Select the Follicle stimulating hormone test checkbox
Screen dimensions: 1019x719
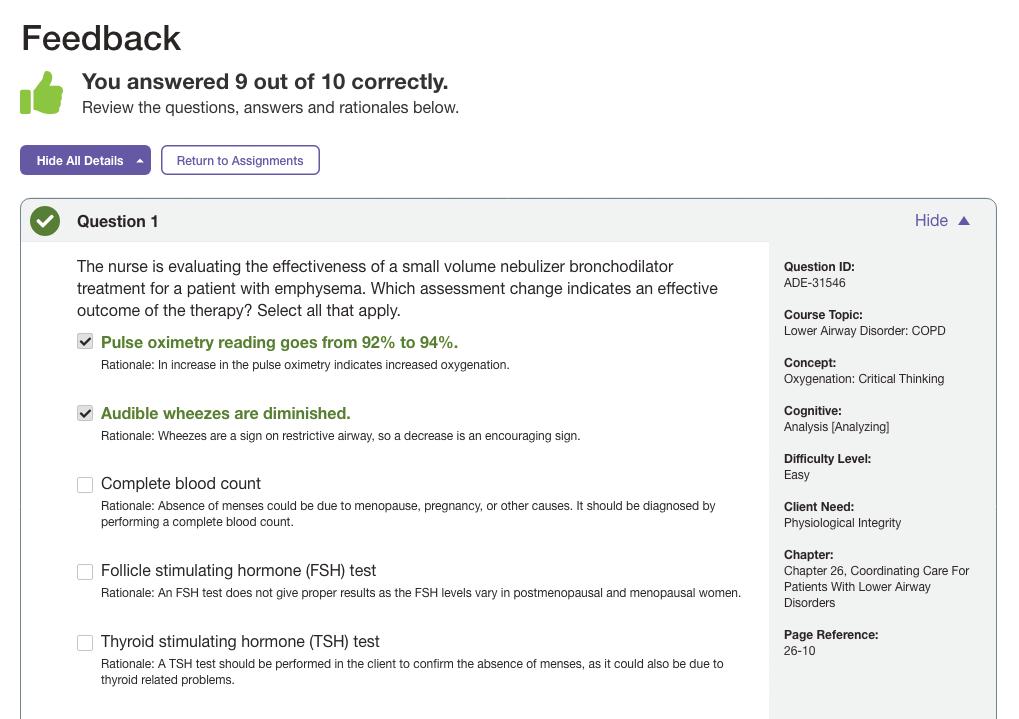point(85,572)
